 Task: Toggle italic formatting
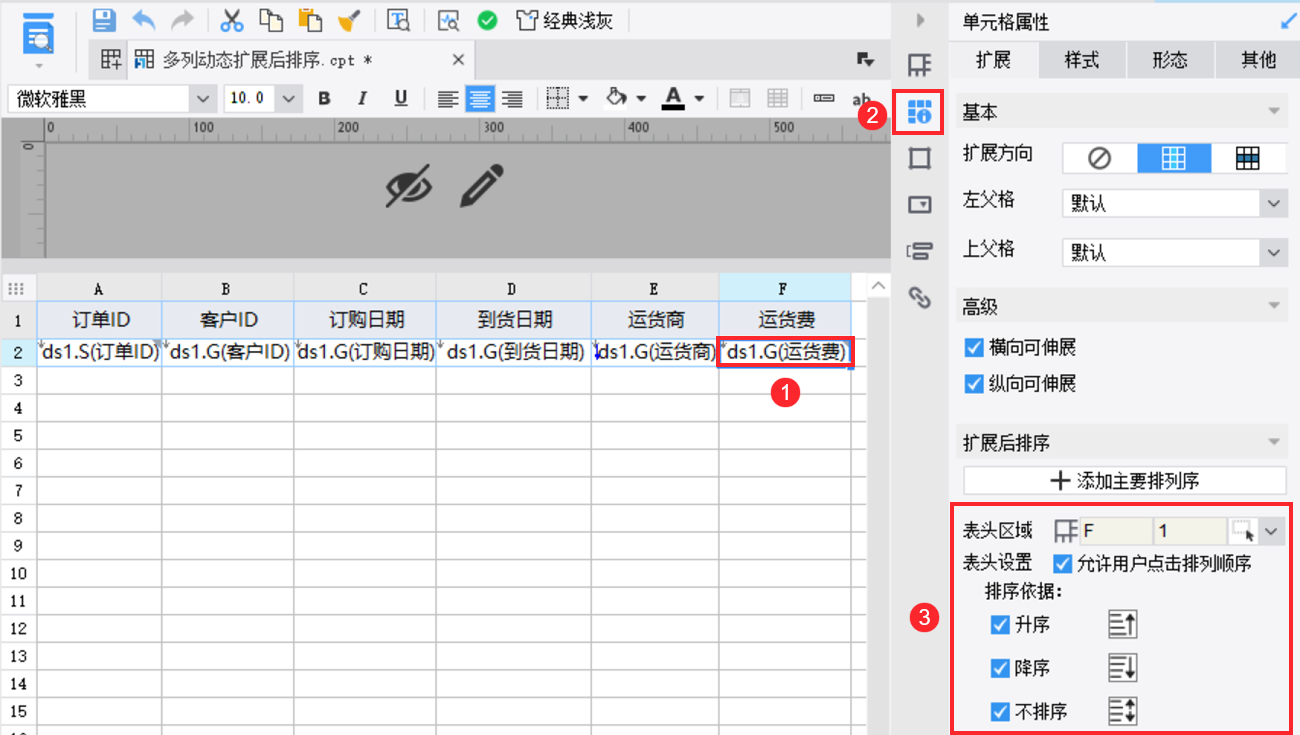362,98
